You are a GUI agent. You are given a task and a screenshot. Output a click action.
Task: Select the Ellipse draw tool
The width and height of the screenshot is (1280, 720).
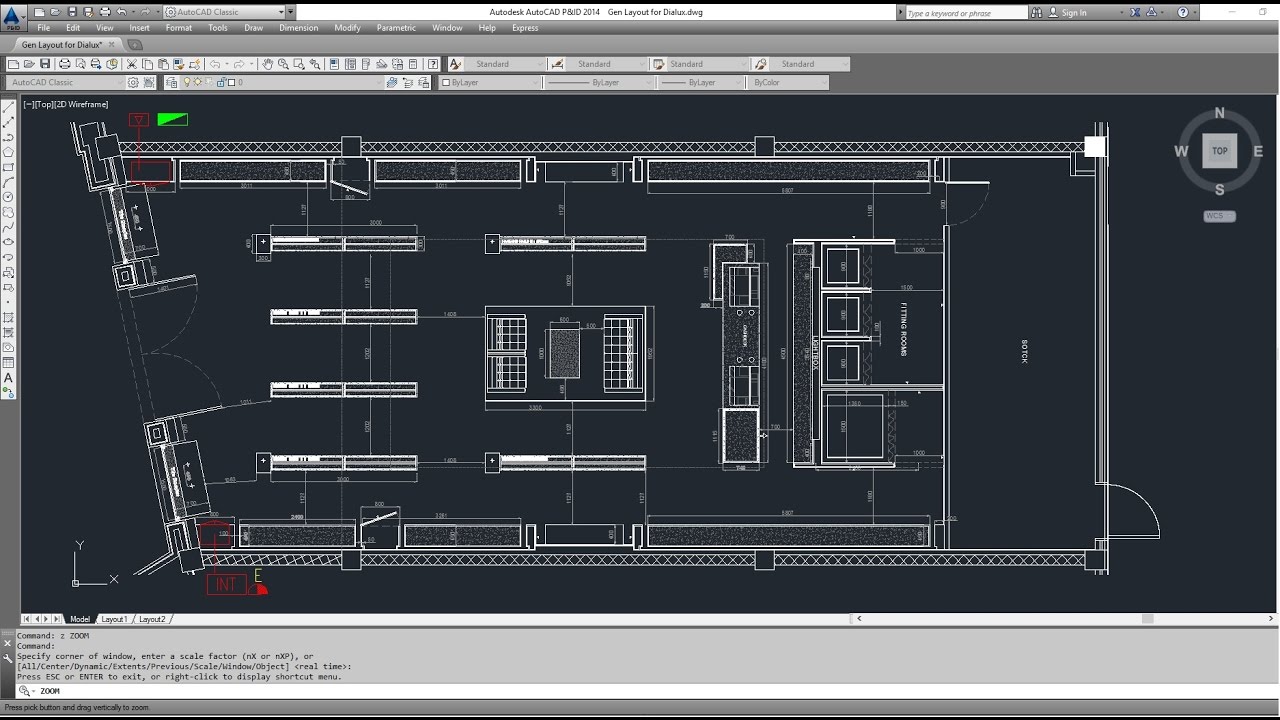coord(9,242)
